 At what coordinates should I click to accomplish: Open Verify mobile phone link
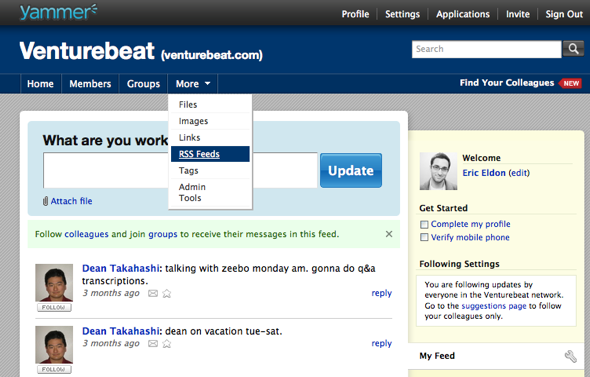[470, 237]
